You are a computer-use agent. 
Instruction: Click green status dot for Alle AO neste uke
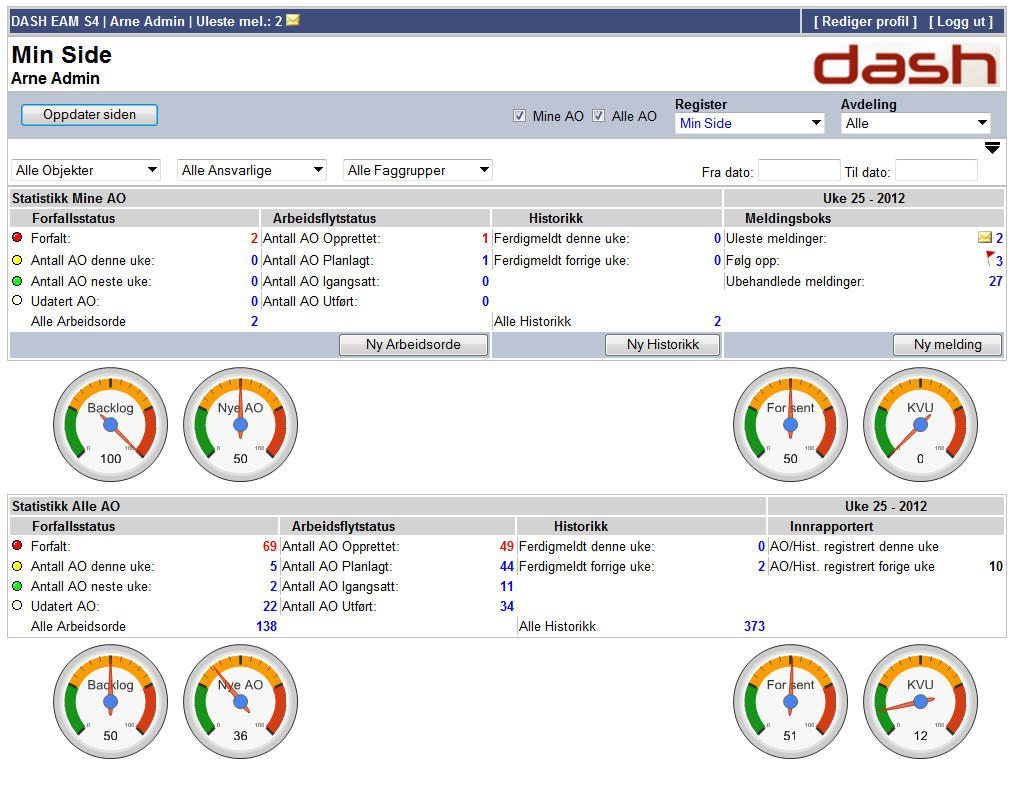[x=17, y=586]
